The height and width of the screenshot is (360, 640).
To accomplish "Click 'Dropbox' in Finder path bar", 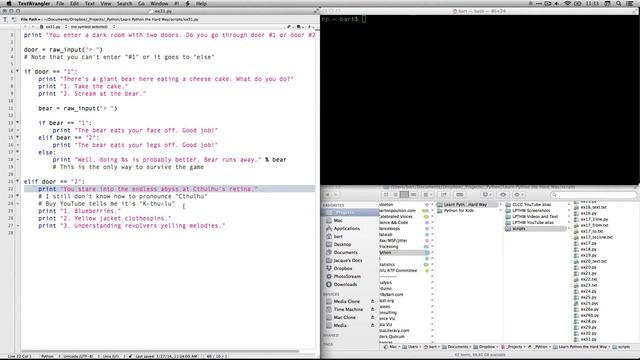I will click(x=483, y=347).
